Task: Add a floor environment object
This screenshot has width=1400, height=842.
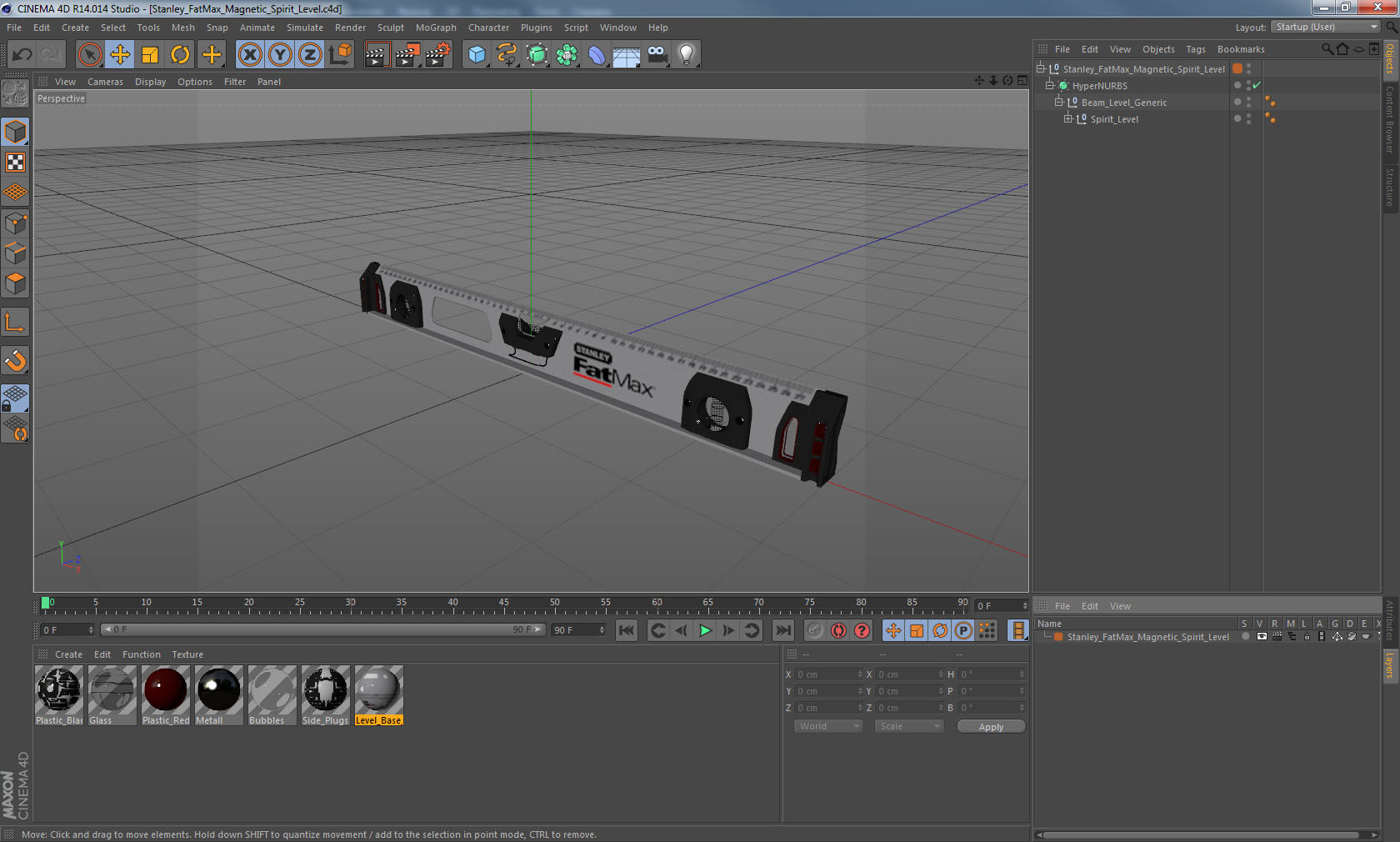Action: 627,55
